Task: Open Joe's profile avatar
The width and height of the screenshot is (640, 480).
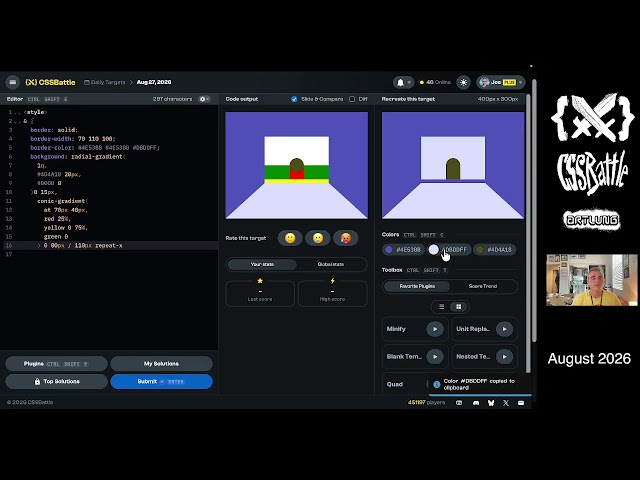Action: click(x=484, y=82)
